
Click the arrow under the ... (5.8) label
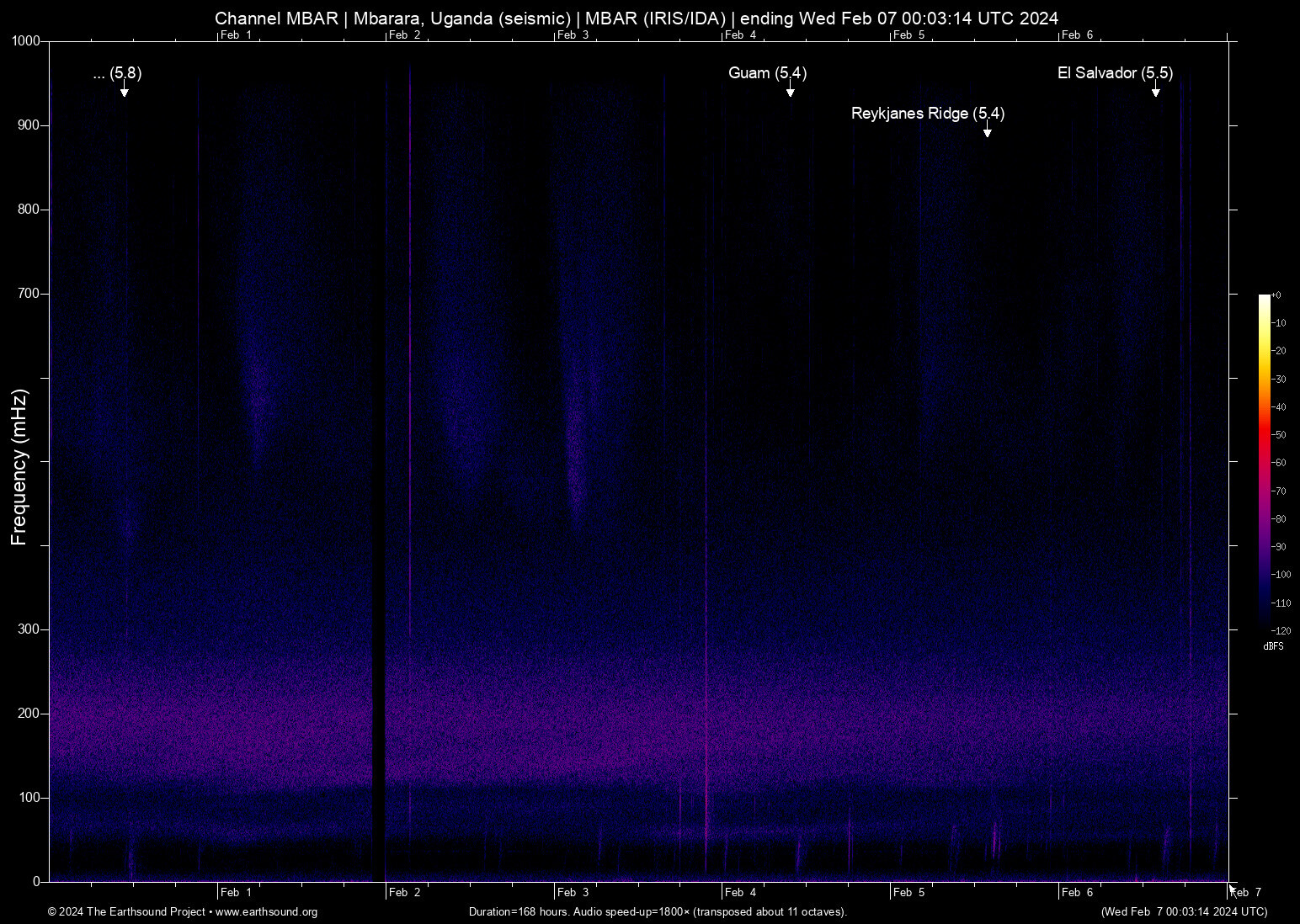[124, 90]
